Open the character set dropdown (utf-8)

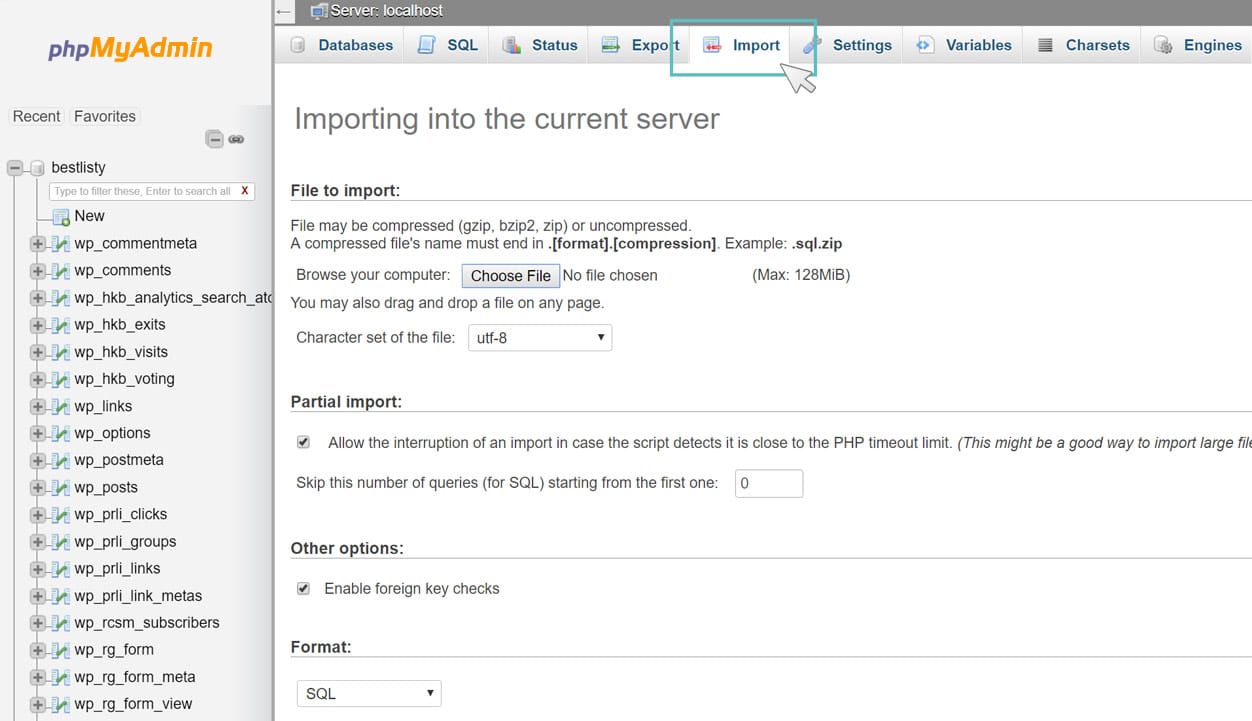(540, 338)
